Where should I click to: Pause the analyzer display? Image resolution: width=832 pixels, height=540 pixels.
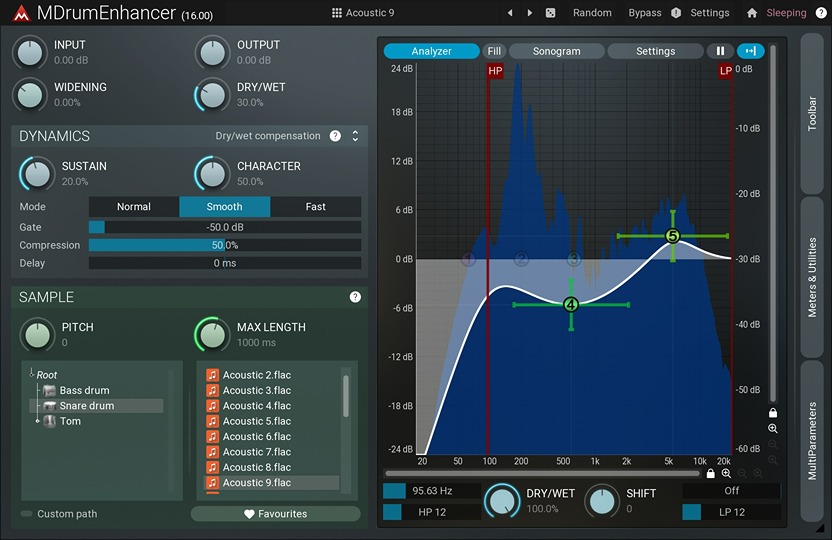tap(719, 51)
